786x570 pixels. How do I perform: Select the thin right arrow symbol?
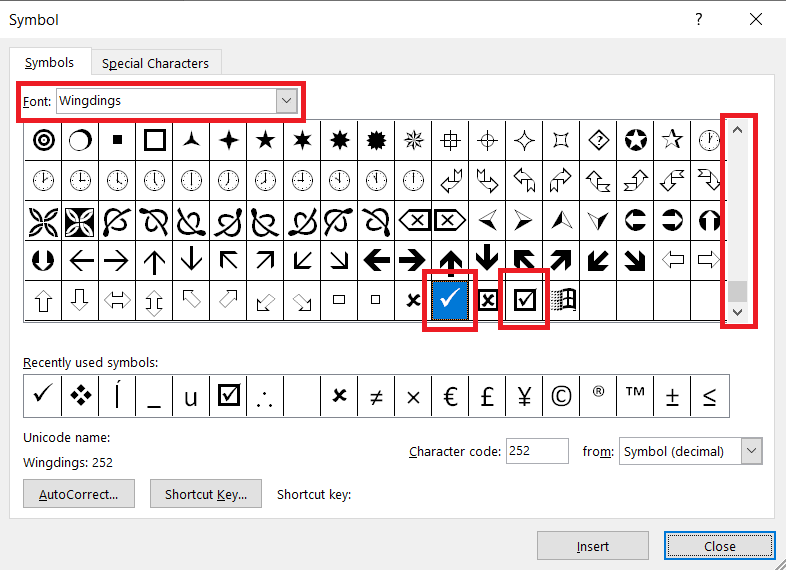coord(117,260)
